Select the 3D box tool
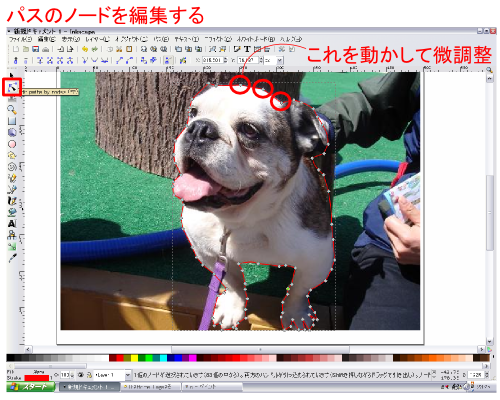The height and width of the screenshot is (400, 500). pyautogui.click(x=12, y=132)
